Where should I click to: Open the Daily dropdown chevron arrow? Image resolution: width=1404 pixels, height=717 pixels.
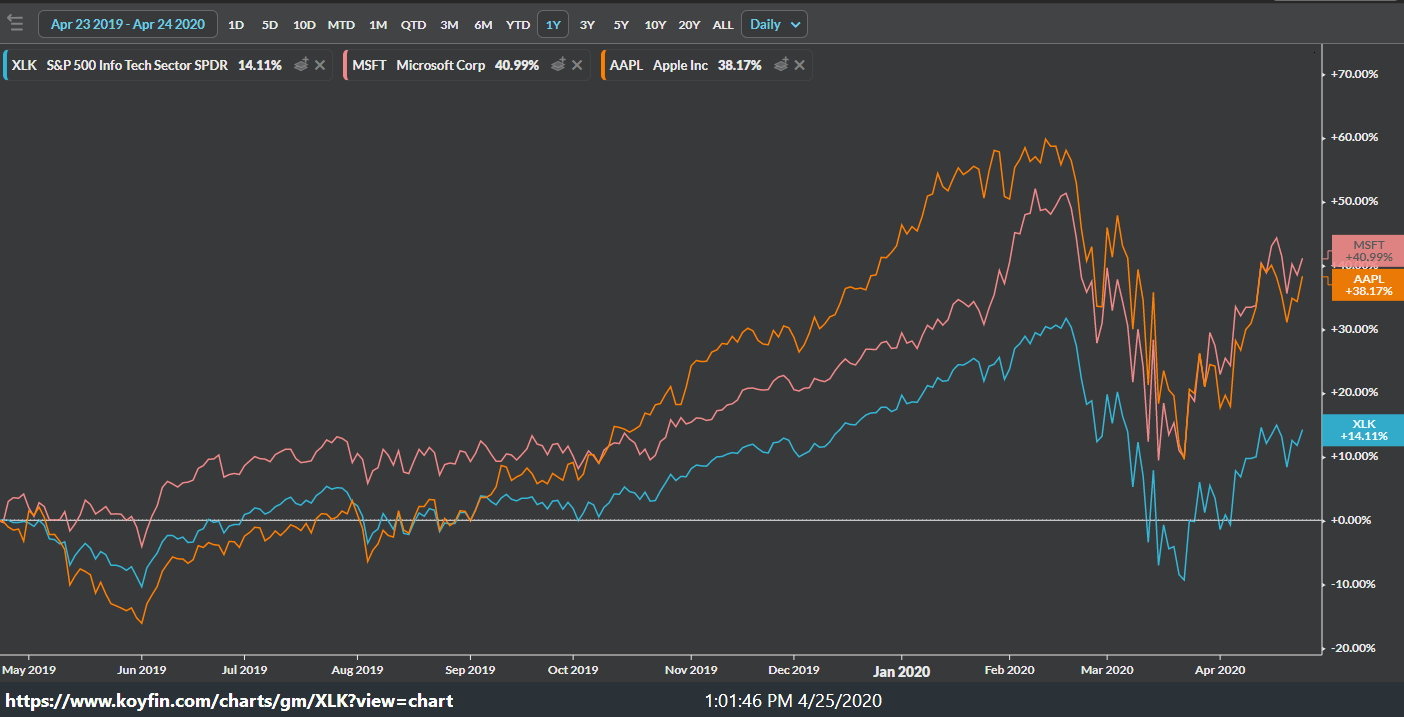pyautogui.click(x=793, y=24)
